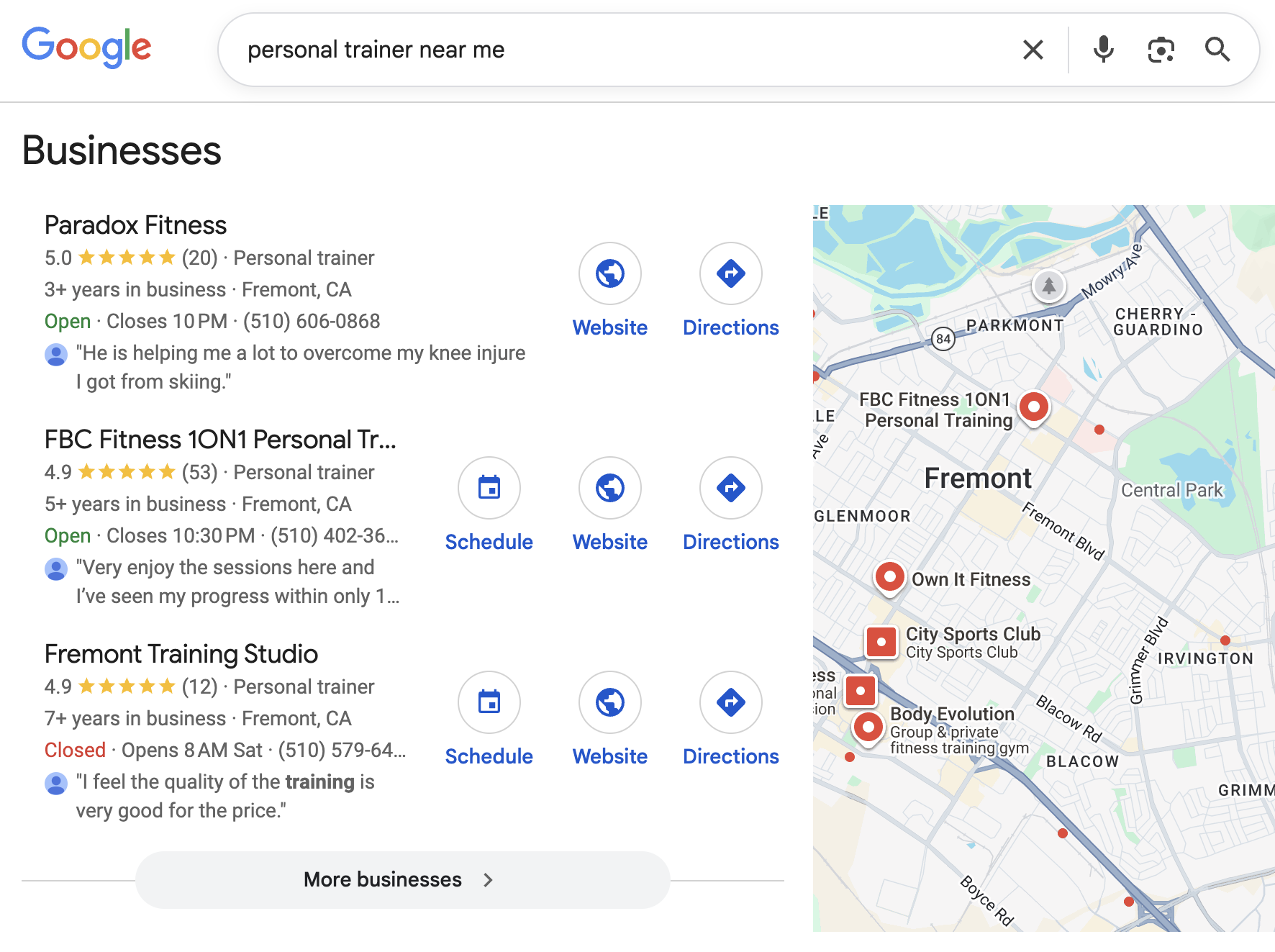Click the Directions icon for Paradox Fitness
This screenshot has height=952, width=1275.
click(x=730, y=273)
